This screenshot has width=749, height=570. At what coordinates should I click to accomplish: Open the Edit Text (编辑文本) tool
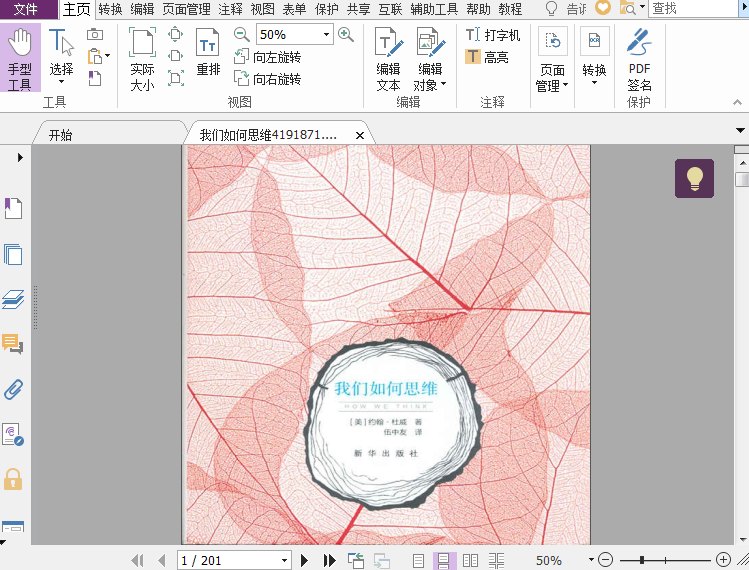388,59
